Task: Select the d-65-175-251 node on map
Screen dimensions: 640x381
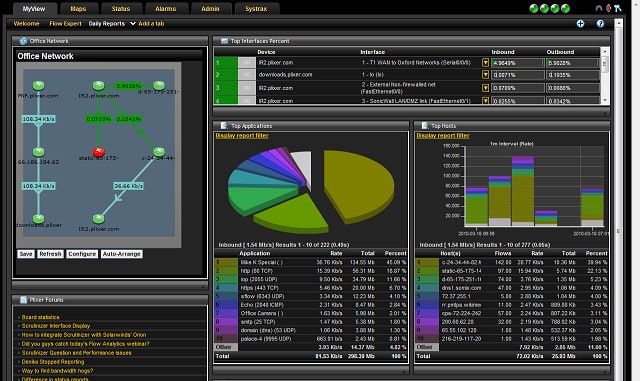Action: click(159, 85)
